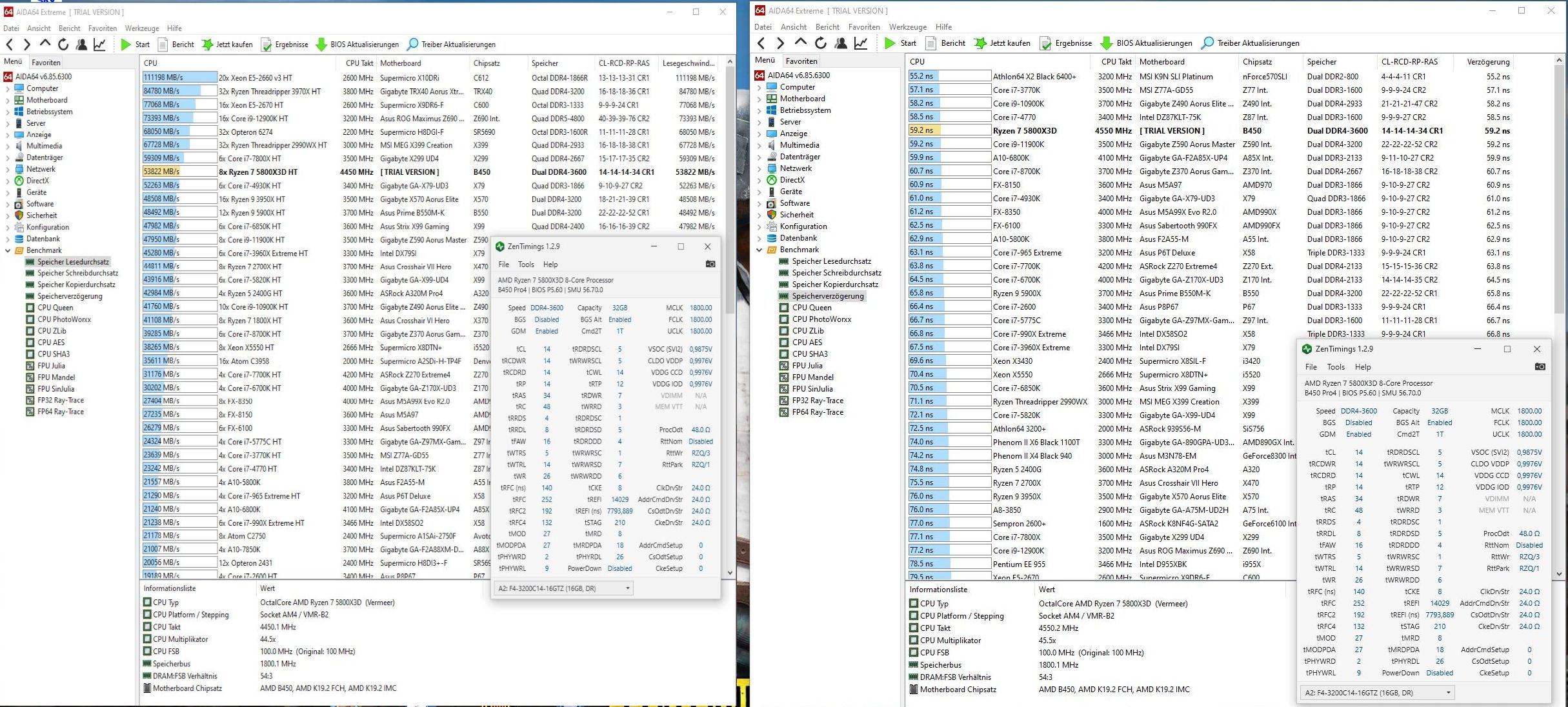Switch to Favoriten tab in right AIDA64 sidebar
Screen dimensions: 1568x707
click(x=801, y=61)
